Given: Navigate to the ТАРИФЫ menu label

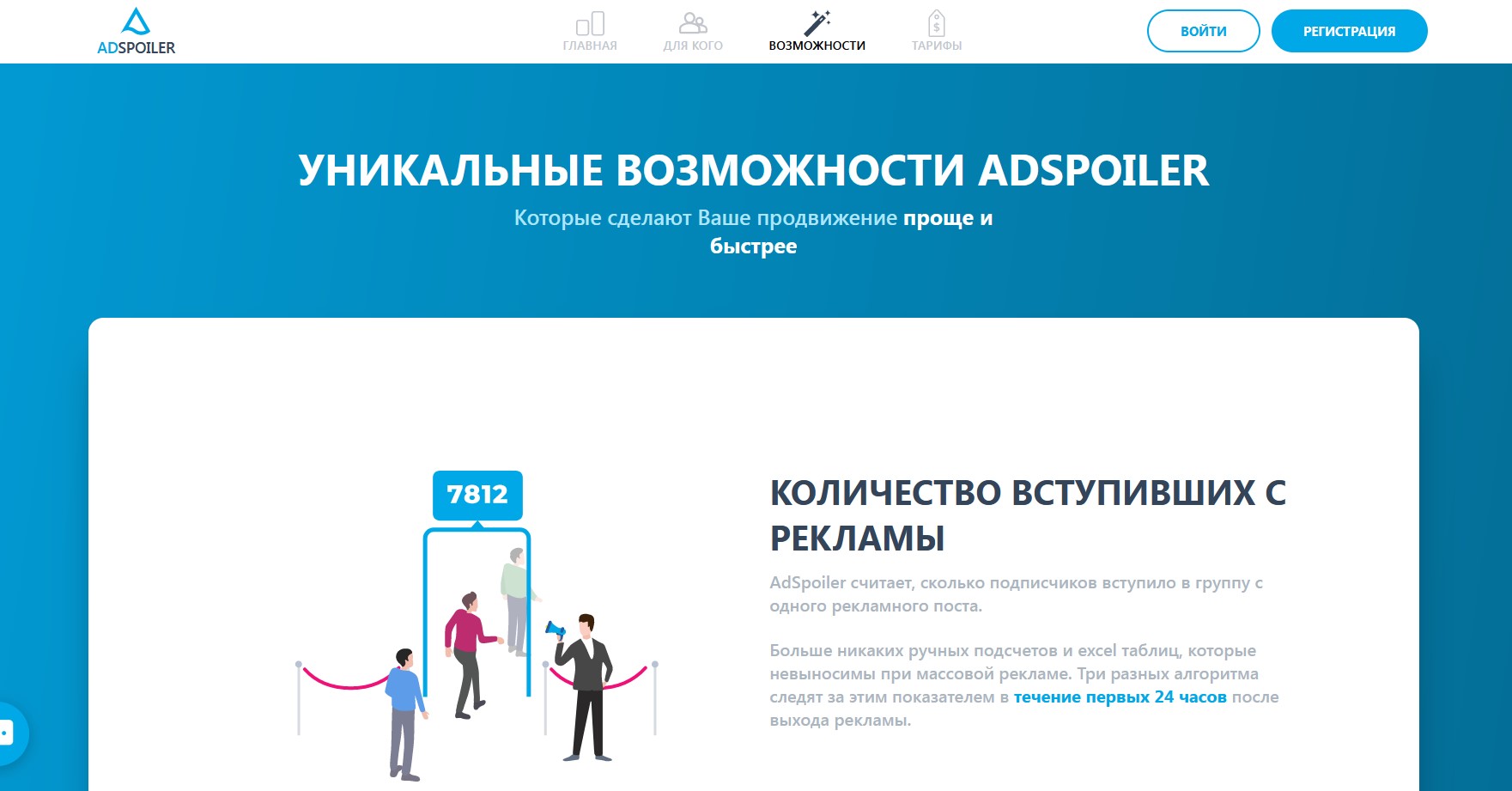Looking at the screenshot, I should tap(936, 46).
